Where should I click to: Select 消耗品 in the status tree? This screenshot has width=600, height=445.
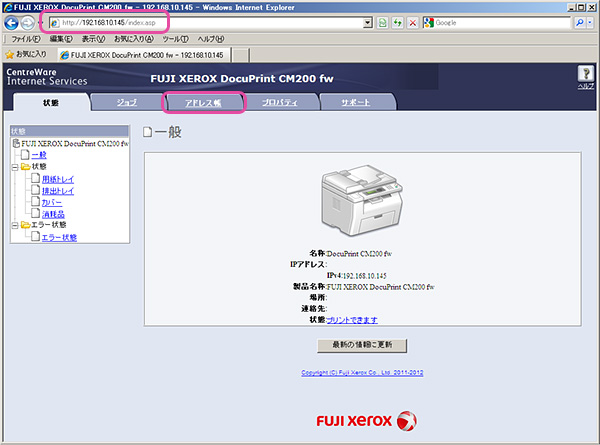coord(54,213)
